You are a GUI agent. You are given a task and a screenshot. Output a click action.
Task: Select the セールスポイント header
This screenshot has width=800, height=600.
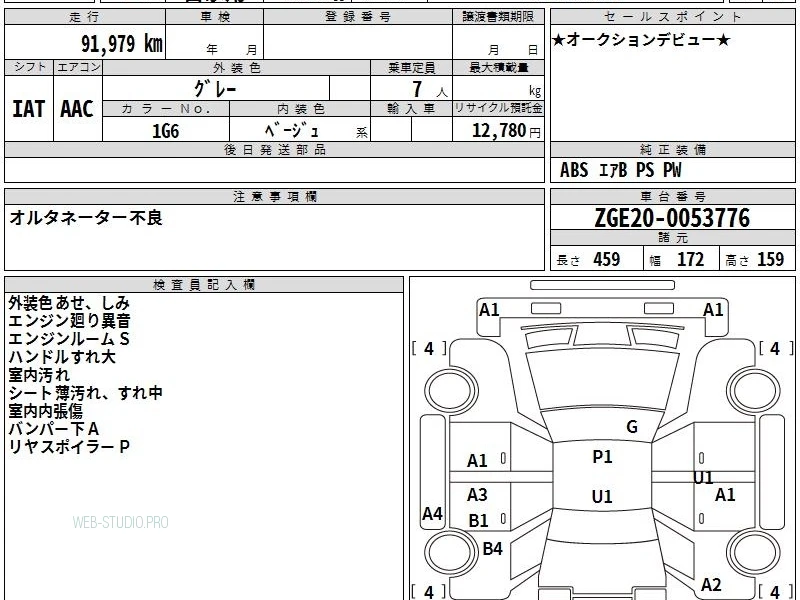coord(672,17)
